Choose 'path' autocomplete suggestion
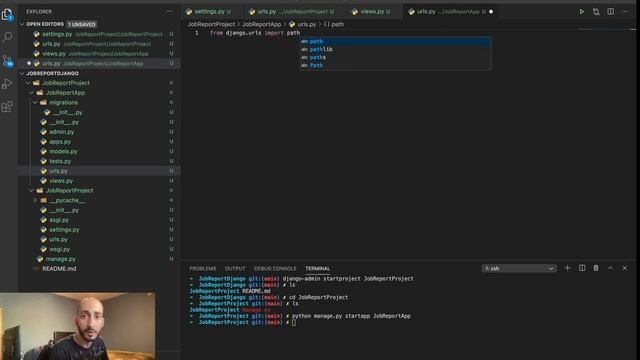Viewport: 640px width, 360px height. (x=396, y=41)
